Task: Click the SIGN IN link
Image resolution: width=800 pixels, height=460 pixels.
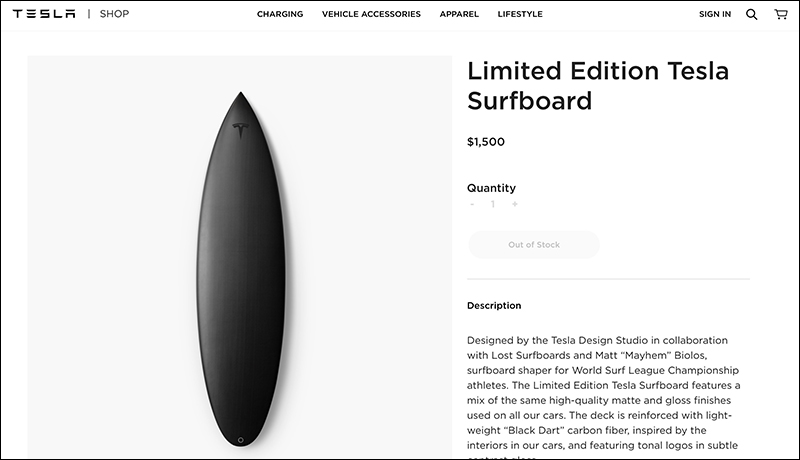Action: tap(715, 14)
